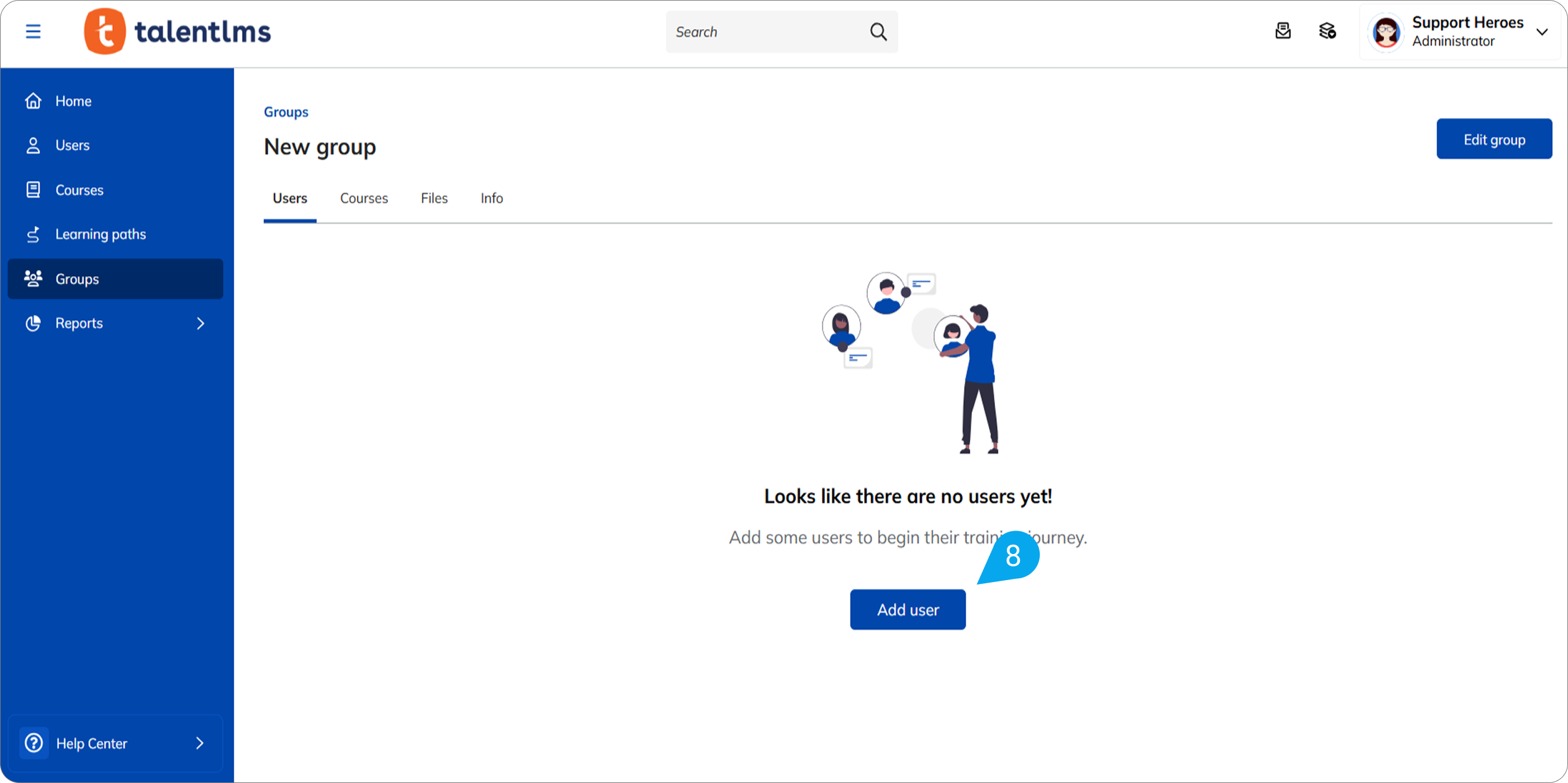Click the TalentLMS logo
1568x783 pixels.
pyautogui.click(x=178, y=31)
